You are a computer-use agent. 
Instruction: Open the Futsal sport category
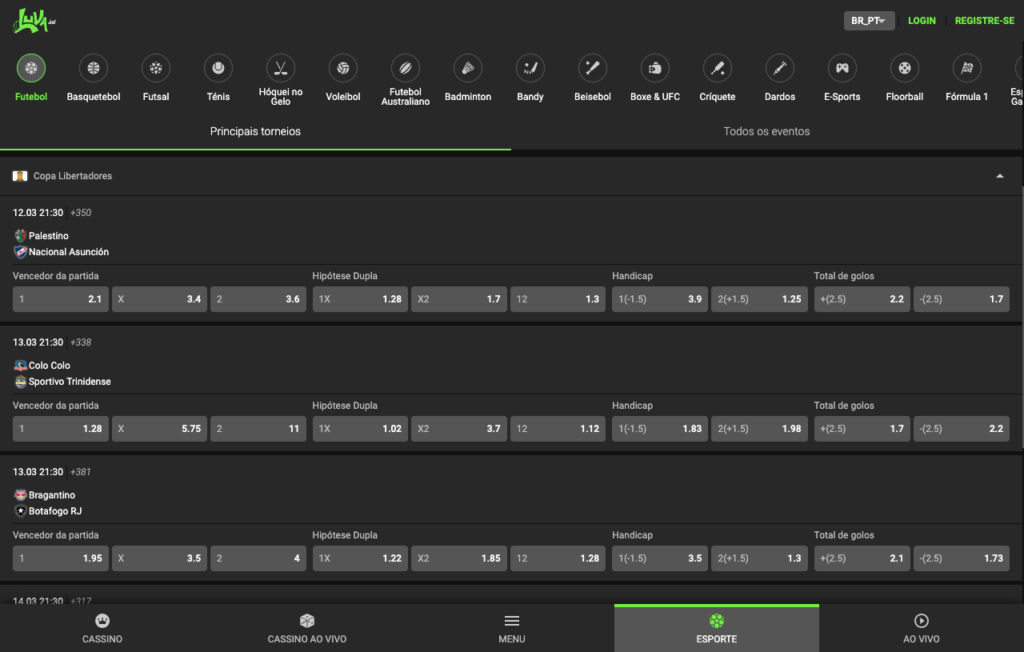click(x=155, y=68)
